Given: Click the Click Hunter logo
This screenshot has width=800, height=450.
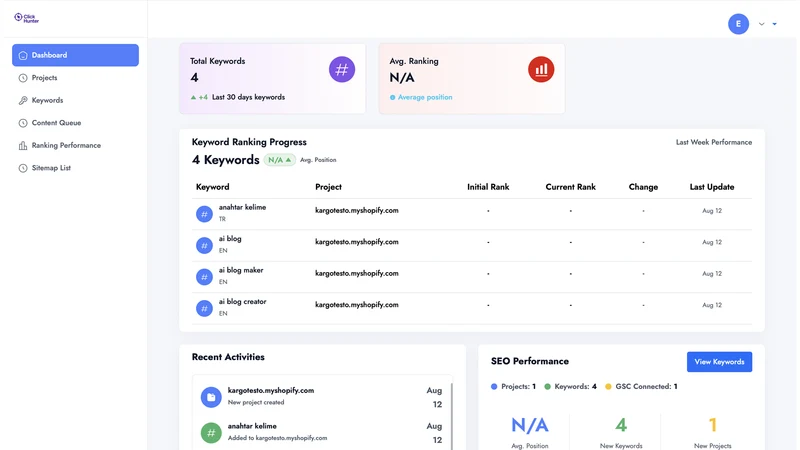Looking at the screenshot, I should pyautogui.click(x=27, y=18).
